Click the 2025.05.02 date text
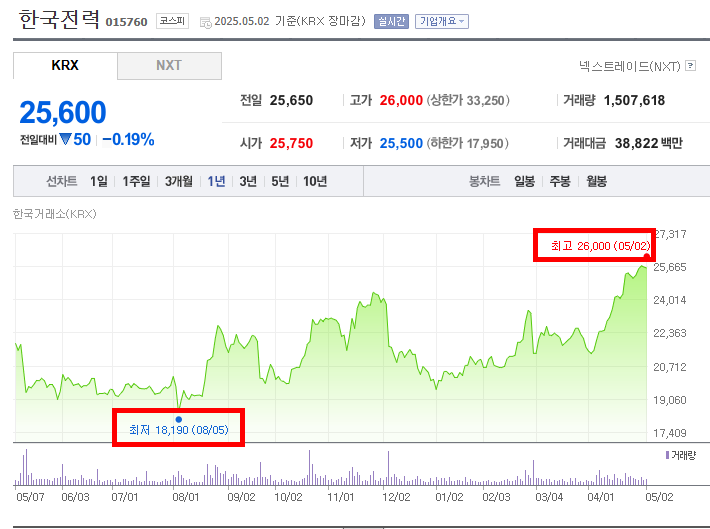The image size is (710, 529). pos(242,21)
